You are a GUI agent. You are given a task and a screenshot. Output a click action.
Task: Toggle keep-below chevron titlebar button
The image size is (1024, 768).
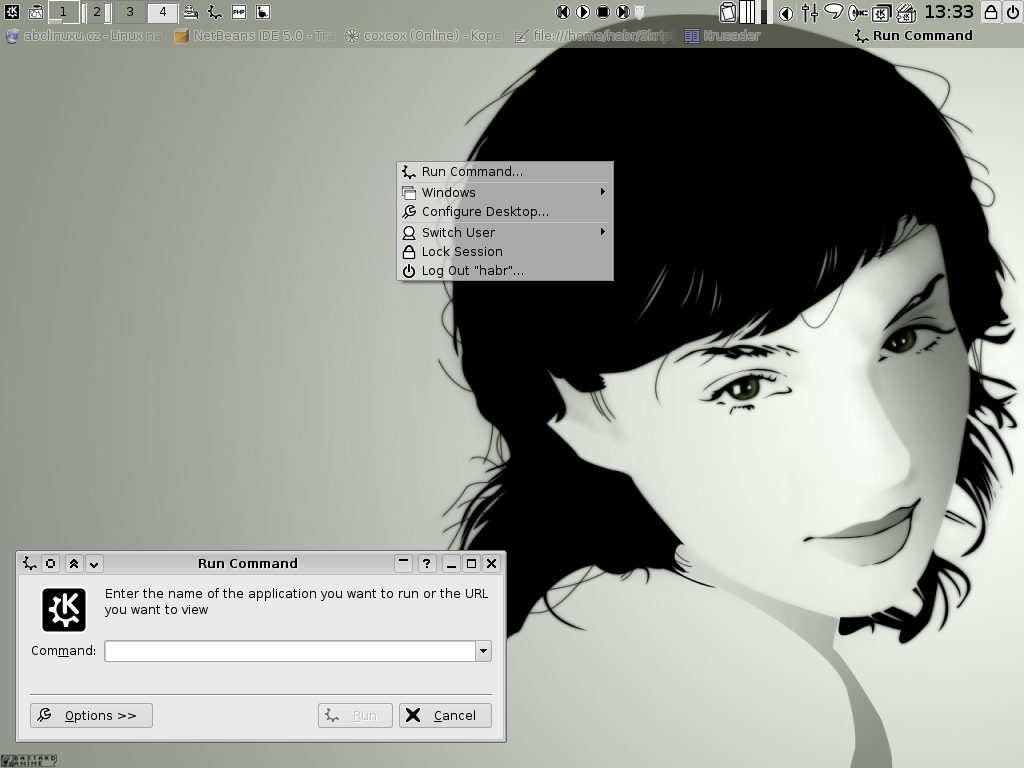[x=94, y=564]
